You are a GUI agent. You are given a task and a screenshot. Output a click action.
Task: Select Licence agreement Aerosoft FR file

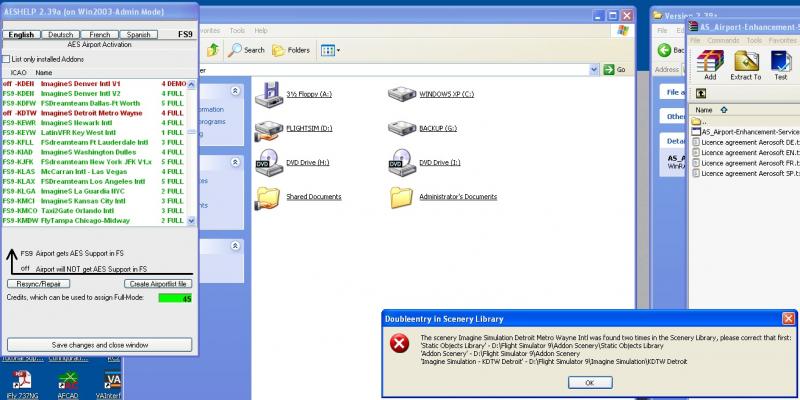pos(745,163)
